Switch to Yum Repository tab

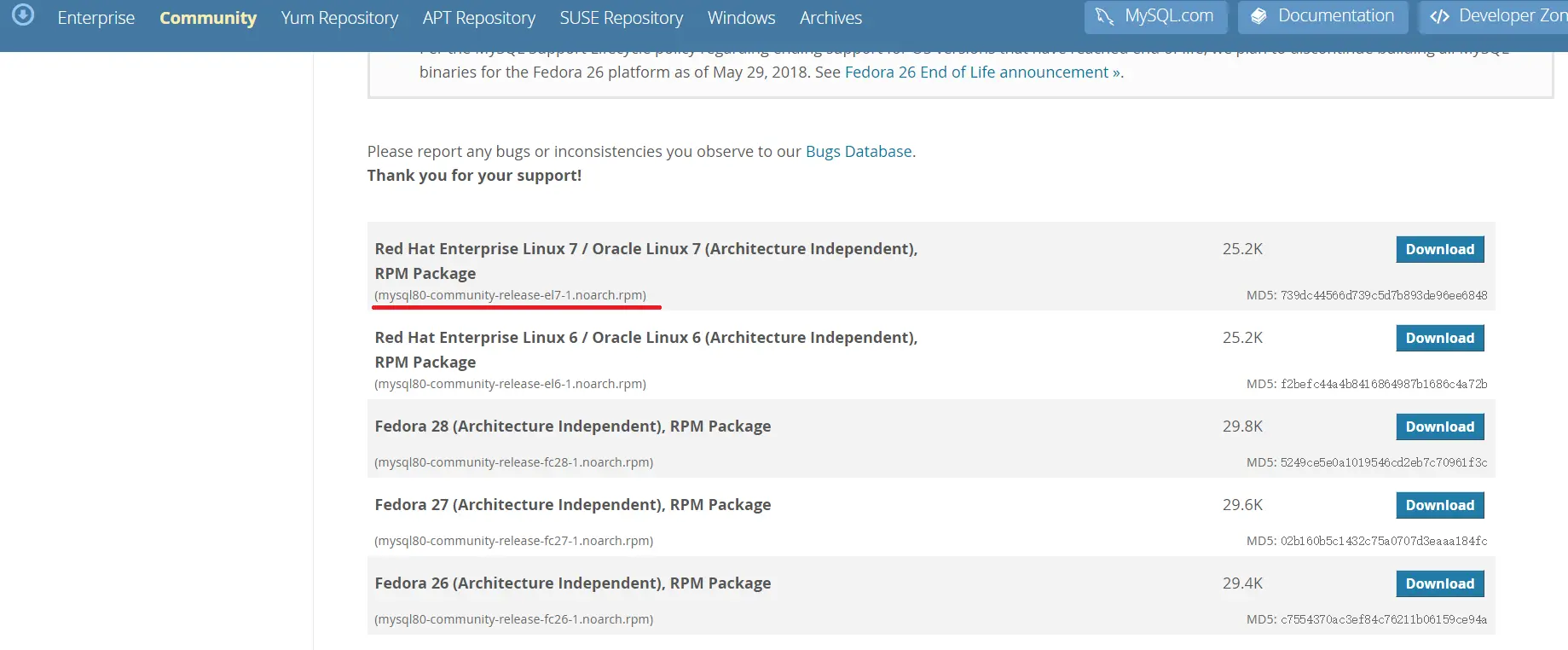tap(339, 18)
